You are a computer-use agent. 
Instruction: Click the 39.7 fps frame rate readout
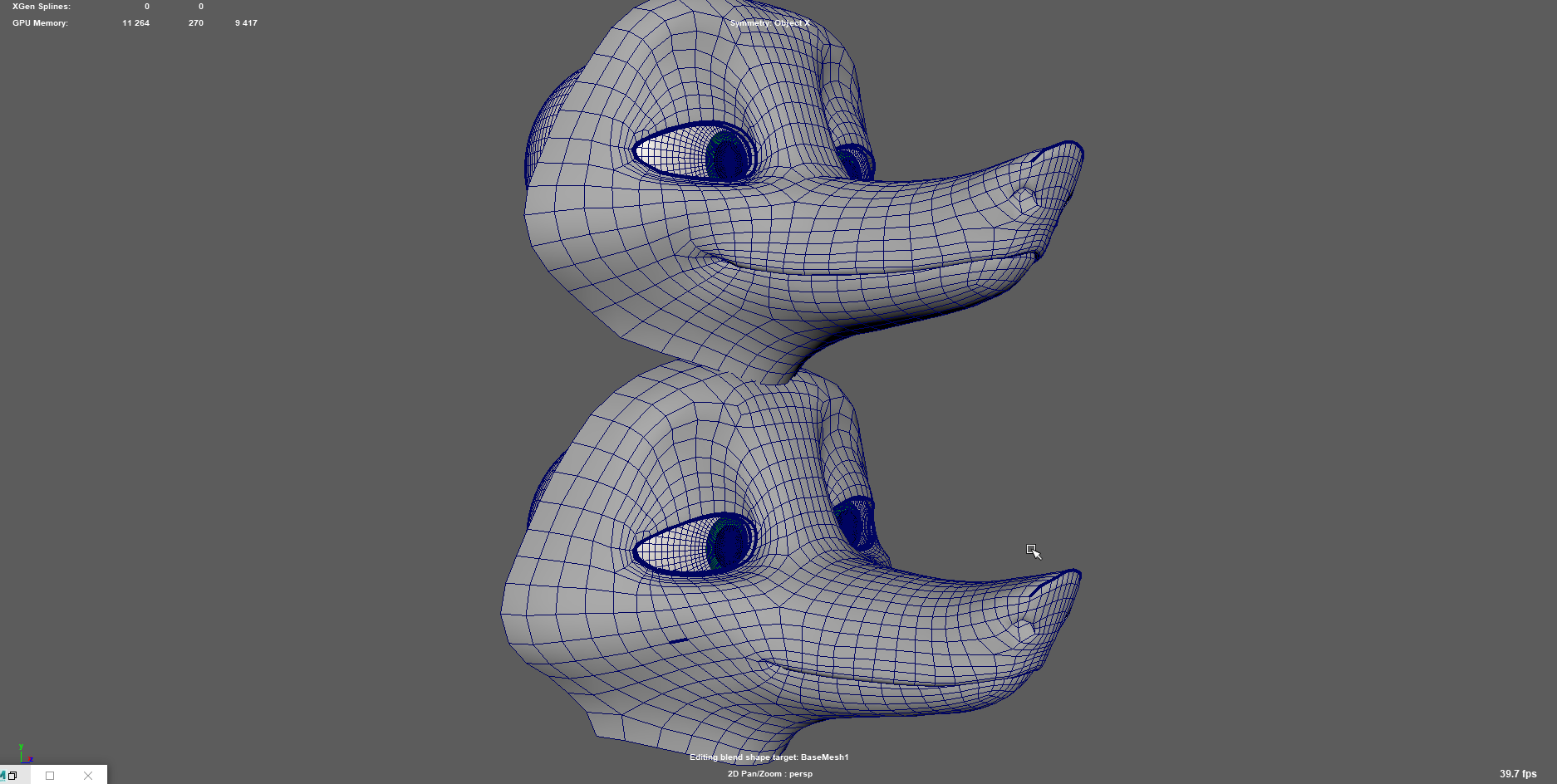(x=1517, y=774)
